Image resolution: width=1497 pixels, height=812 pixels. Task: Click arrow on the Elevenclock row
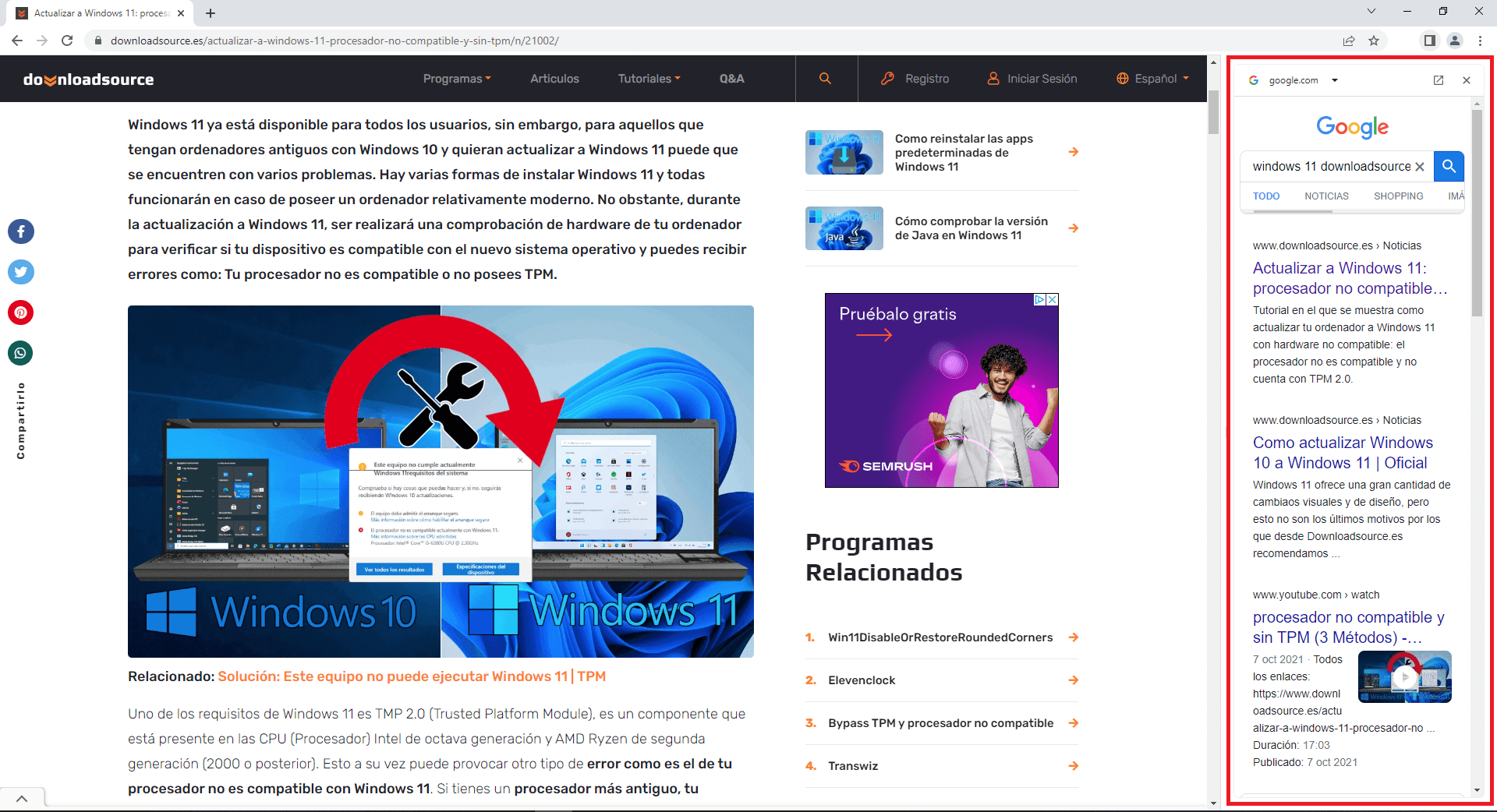[x=1074, y=680]
